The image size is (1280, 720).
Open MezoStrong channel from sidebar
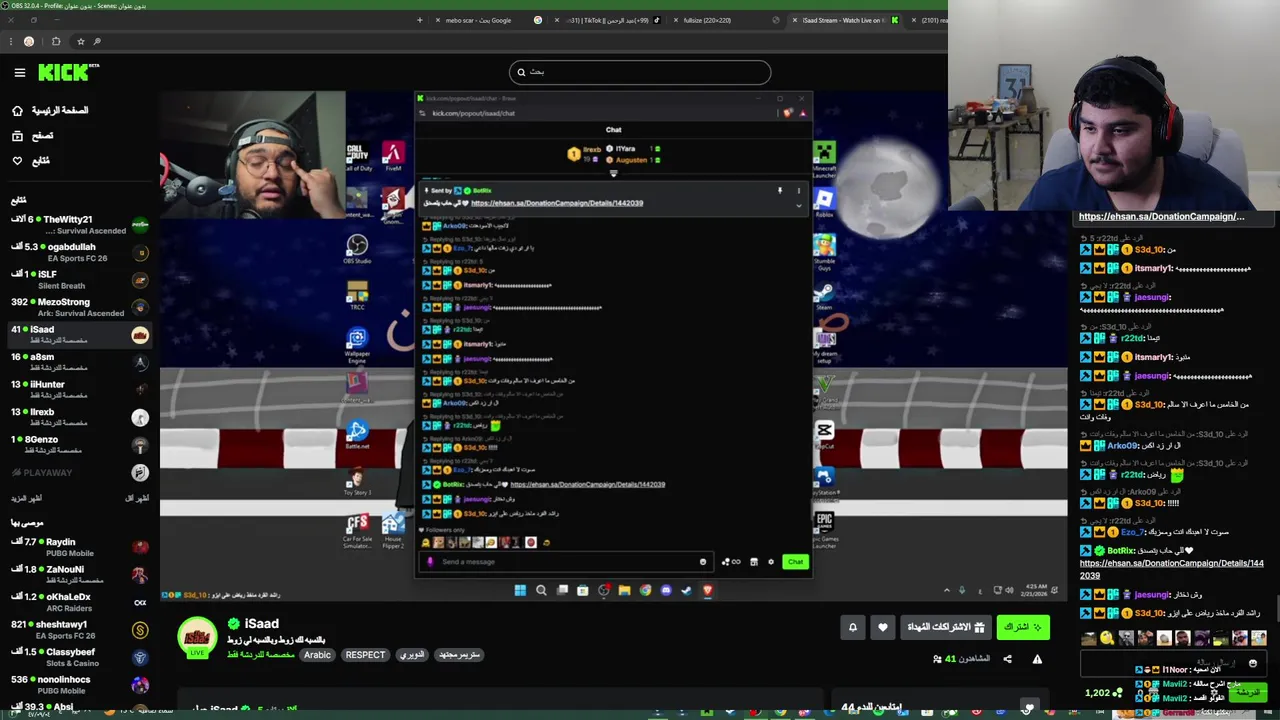[x=80, y=307]
